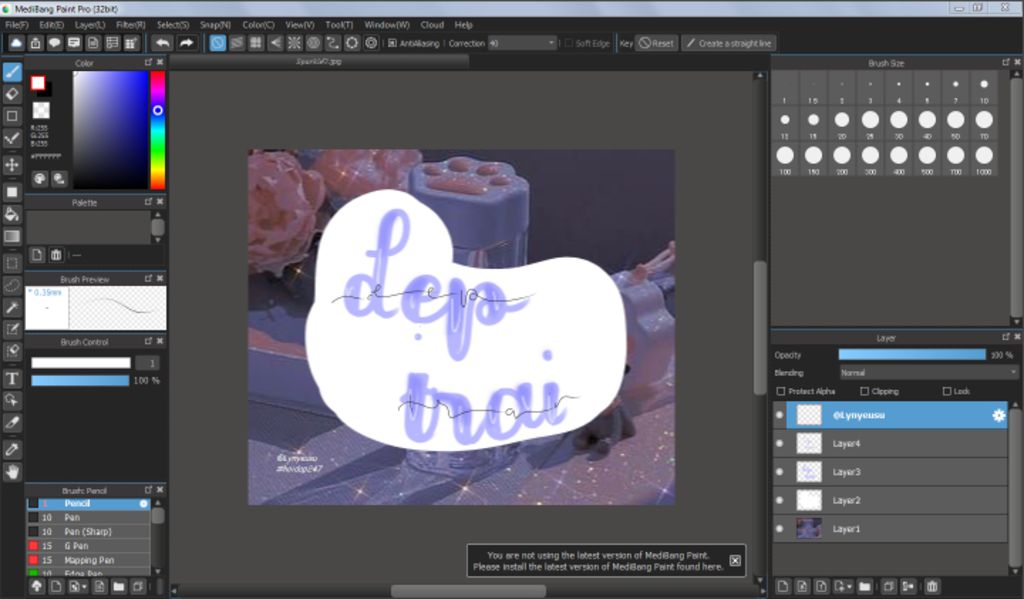Select the rectangular Select tool
The width and height of the screenshot is (1024, 599).
pyautogui.click(x=12, y=263)
